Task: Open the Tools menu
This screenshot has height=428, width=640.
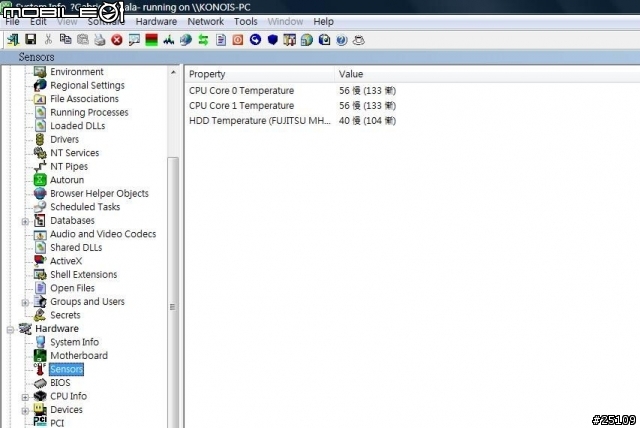Action: 246,22
